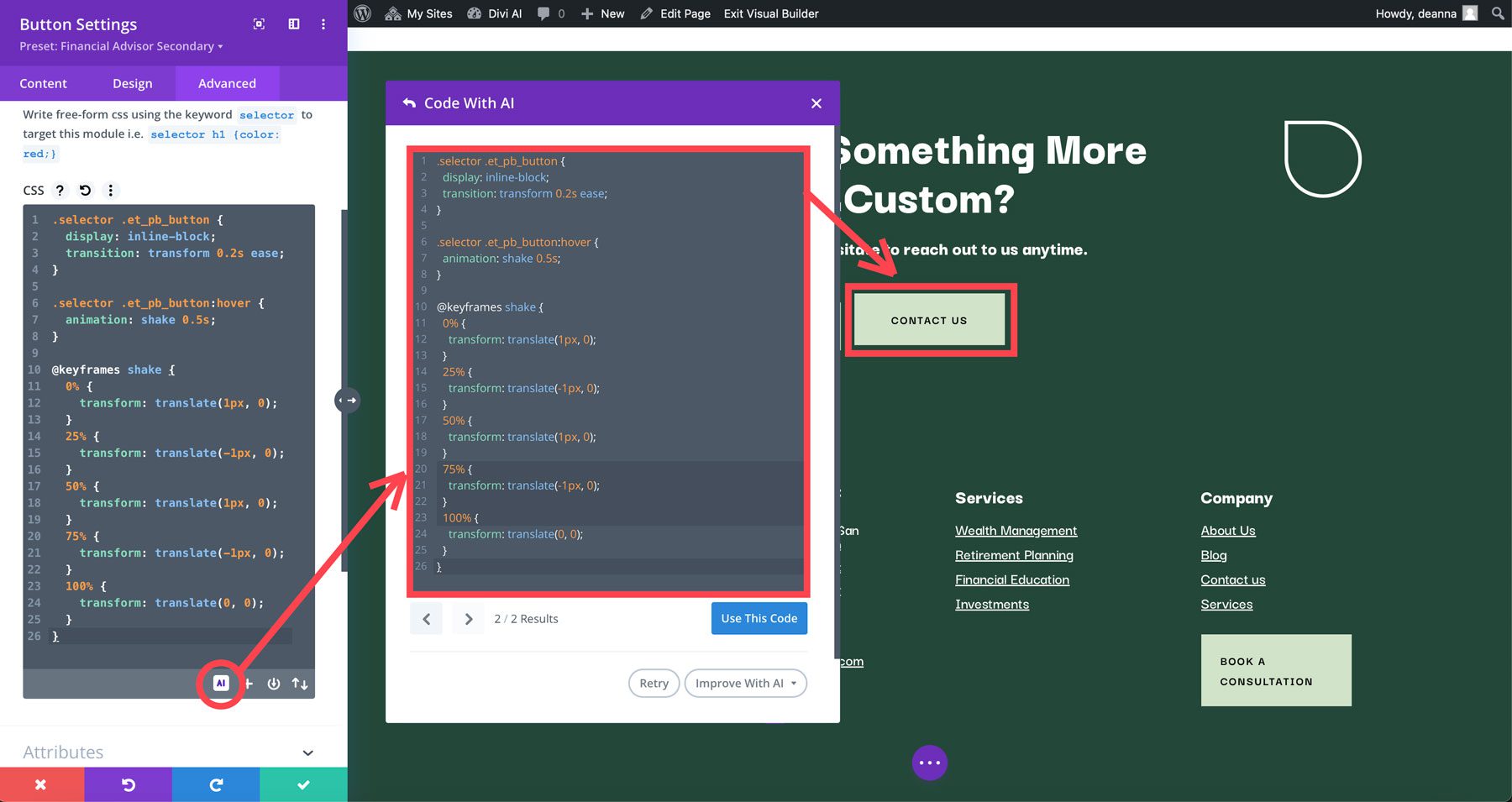The image size is (1512, 802).
Task: Open the Services link under Company
Action: click(x=1226, y=604)
